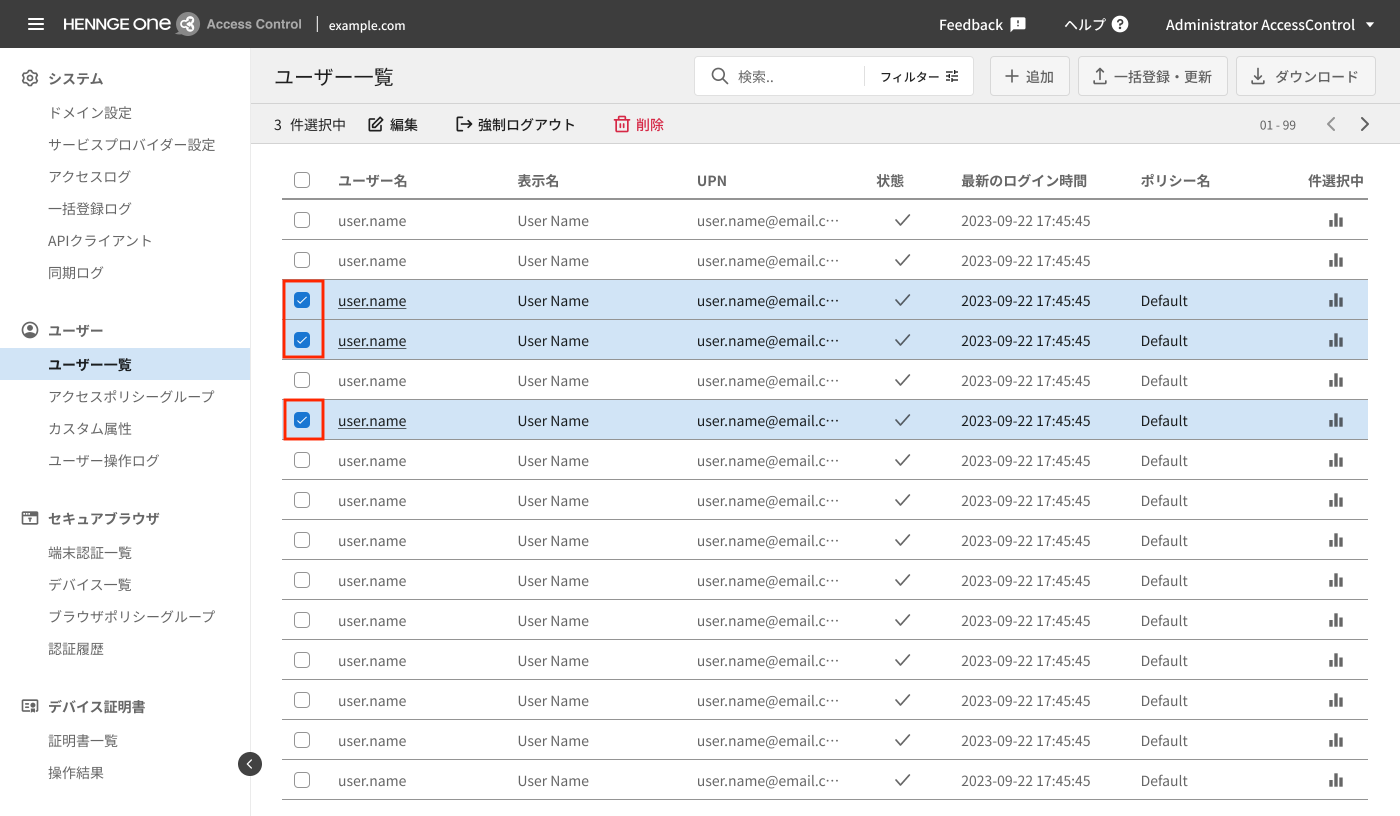Go to アクセスログ
The height and width of the screenshot is (816, 1400).
(90, 177)
